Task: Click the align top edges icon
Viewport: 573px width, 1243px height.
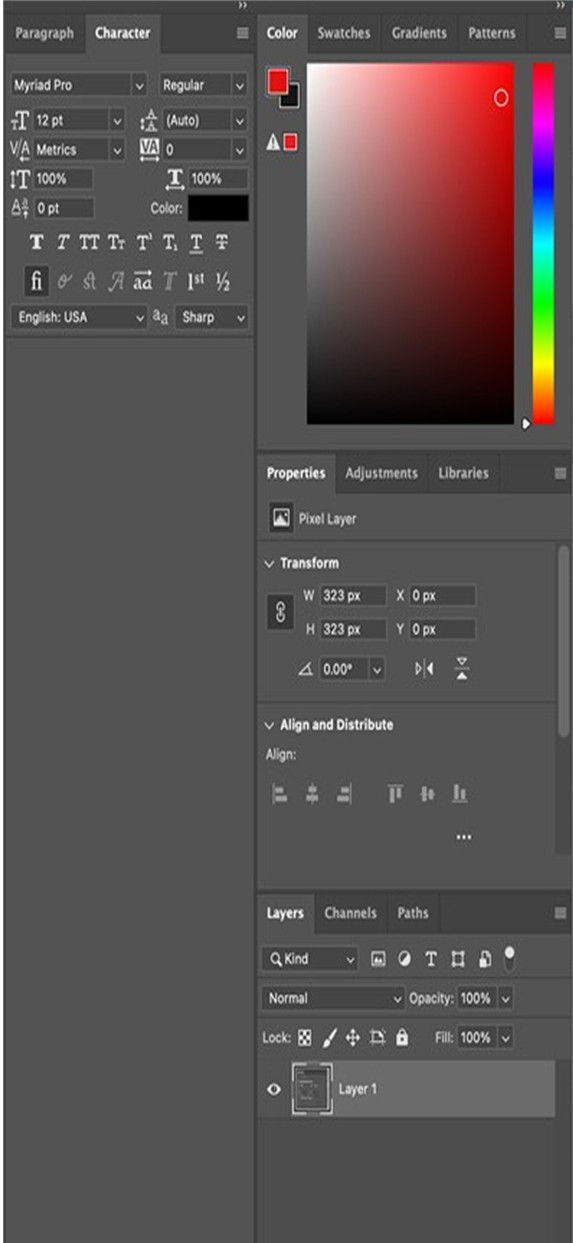Action: [x=395, y=794]
